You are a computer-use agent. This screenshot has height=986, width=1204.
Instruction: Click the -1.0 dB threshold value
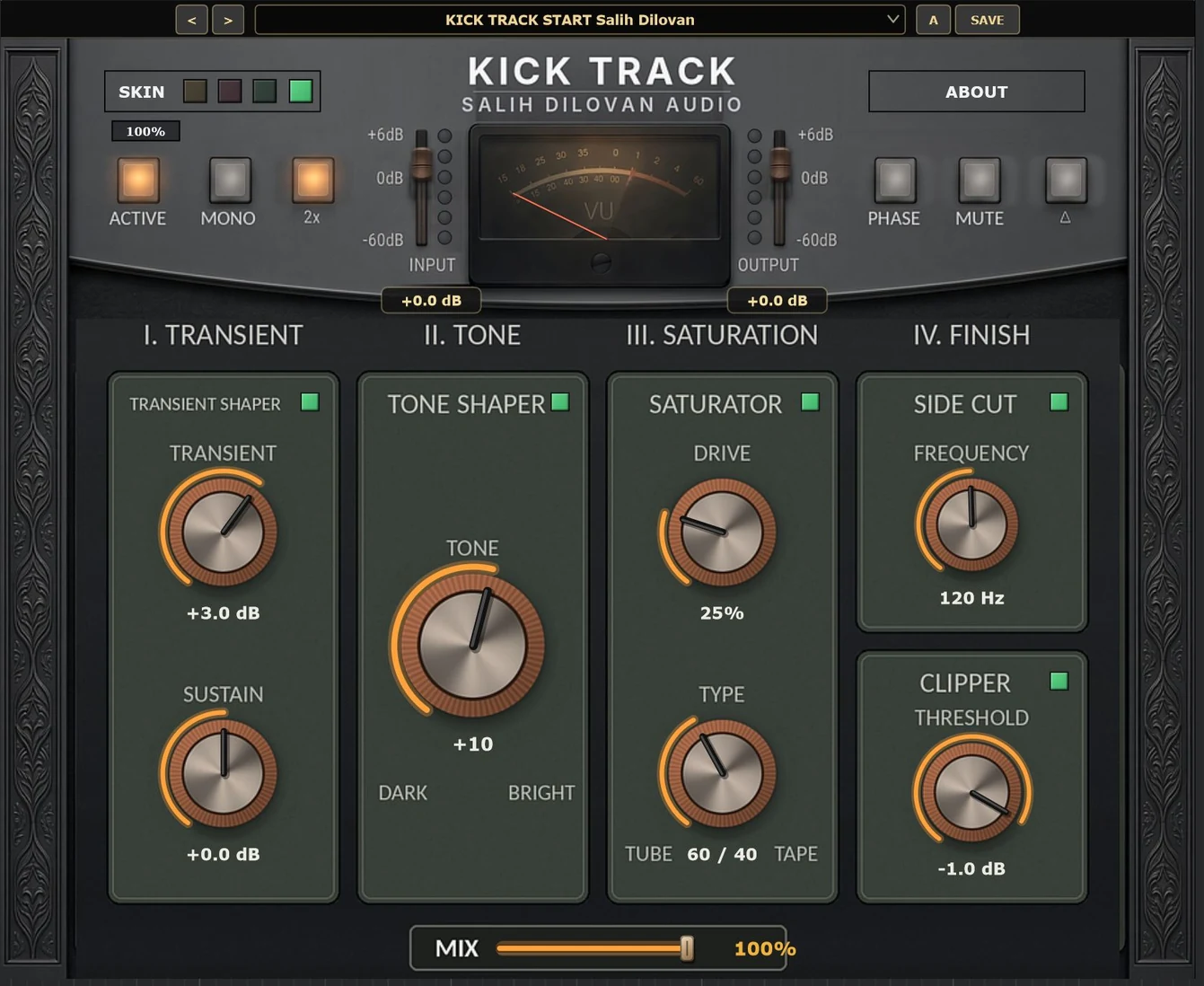coord(971,868)
